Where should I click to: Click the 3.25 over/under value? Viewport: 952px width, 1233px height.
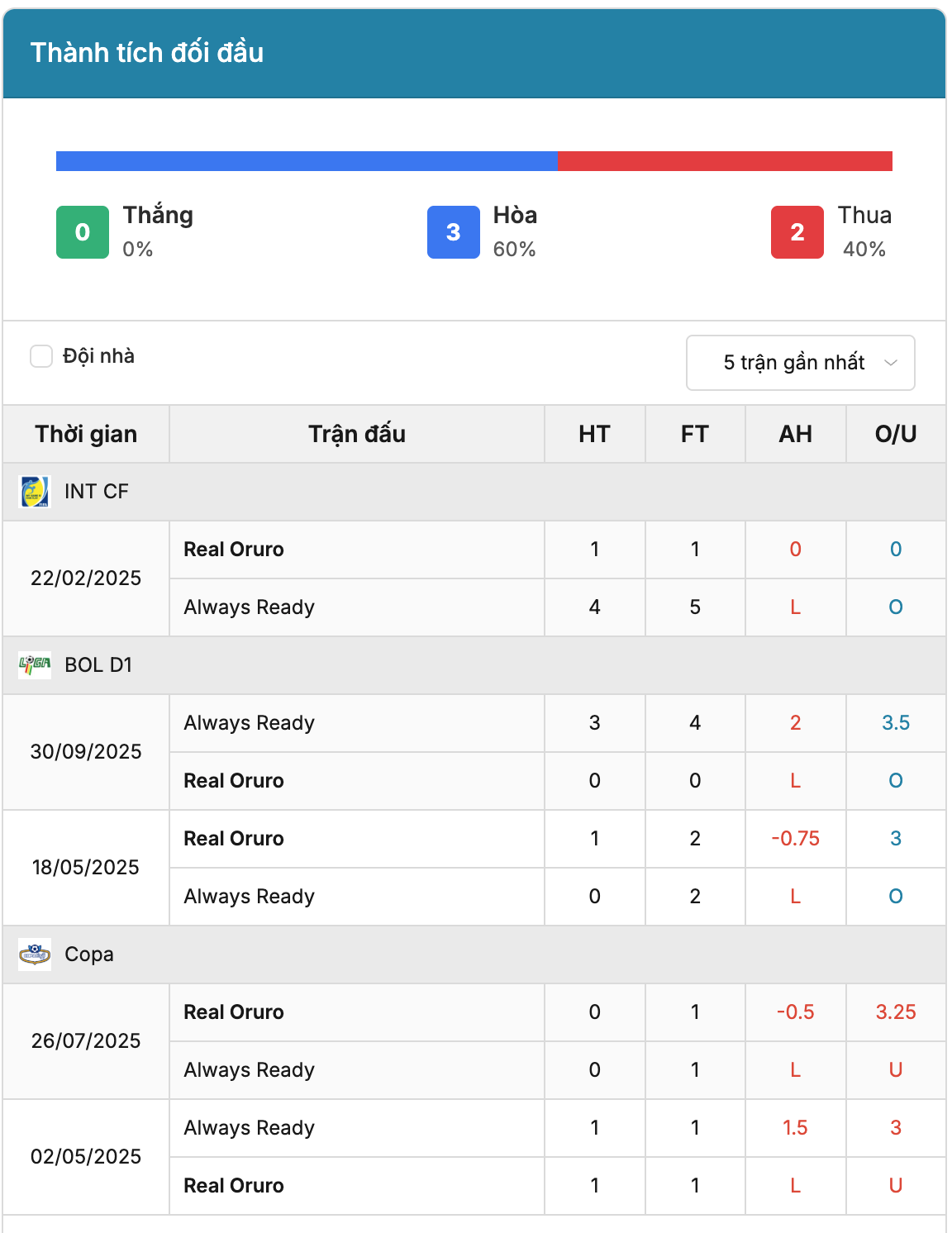pos(896,1012)
